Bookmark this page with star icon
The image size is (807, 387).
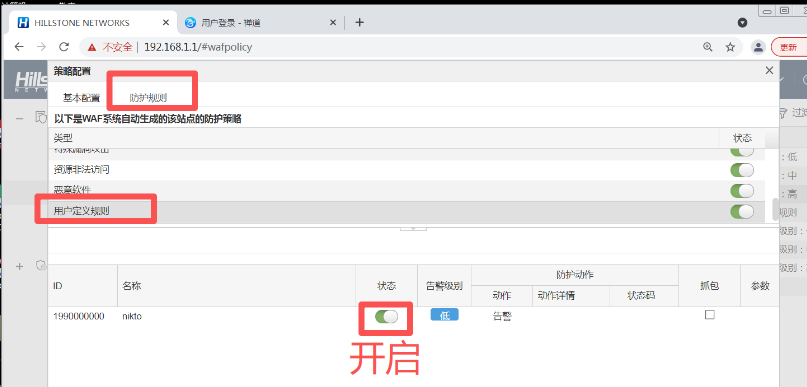(730, 47)
